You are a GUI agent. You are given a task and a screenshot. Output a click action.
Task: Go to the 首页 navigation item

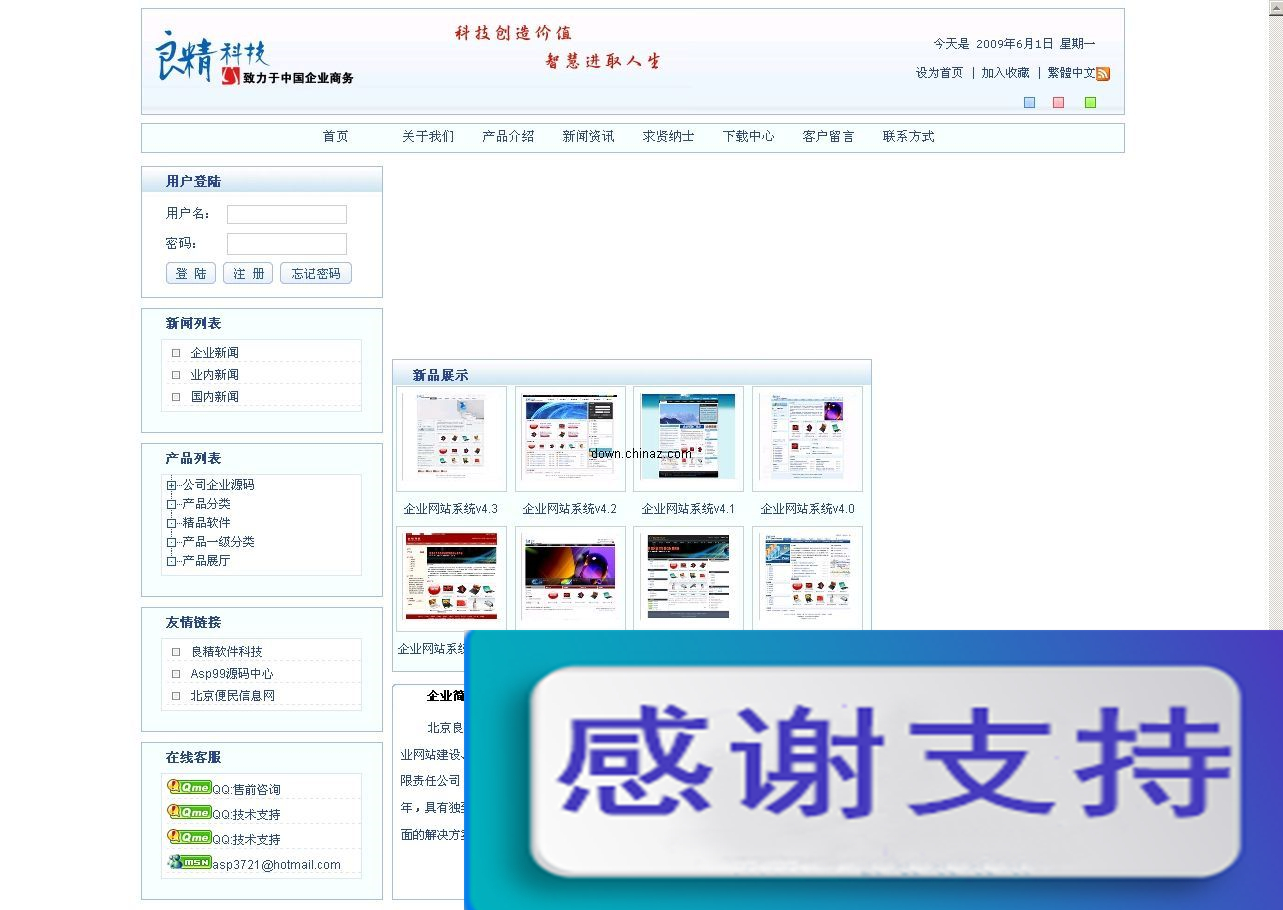point(336,137)
